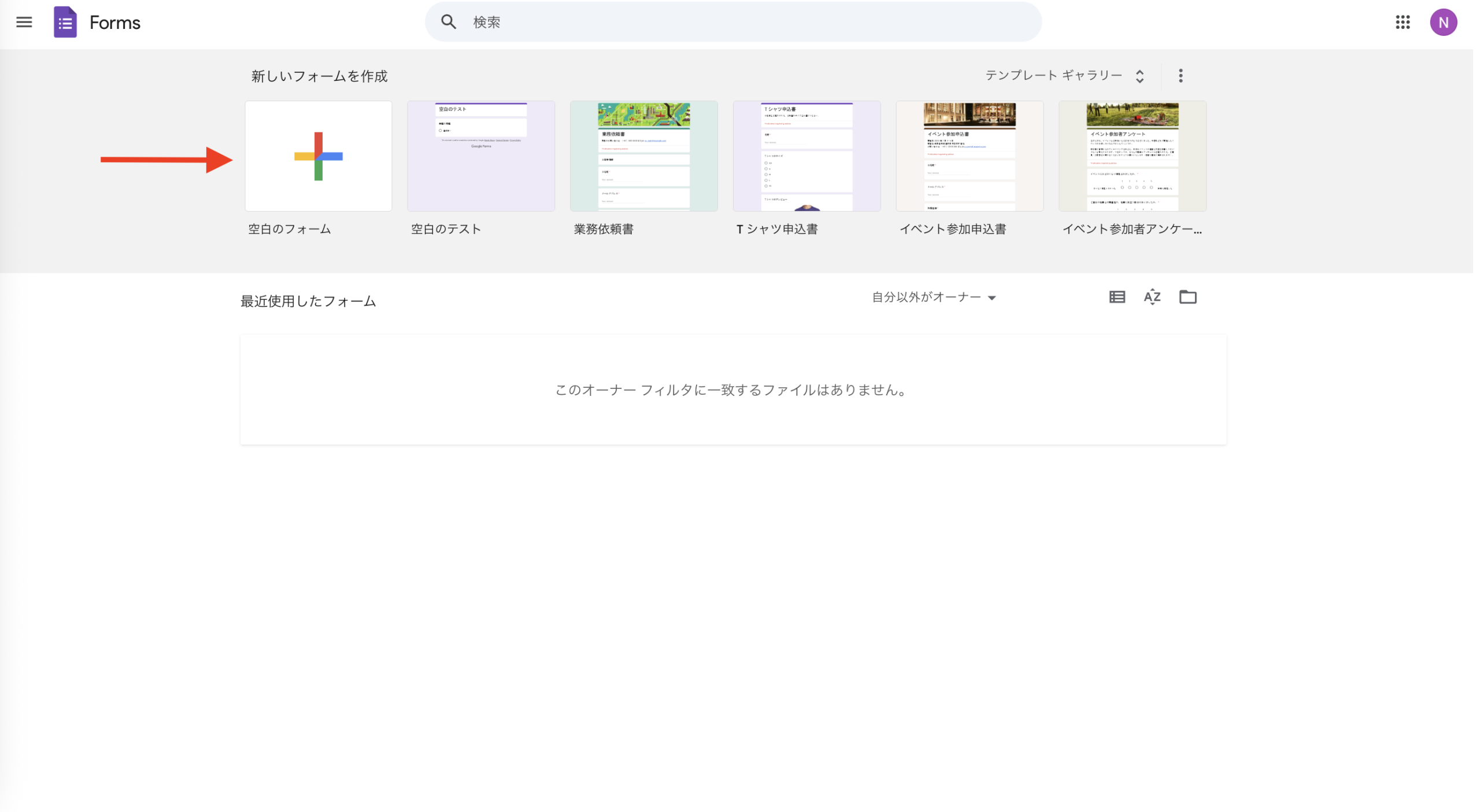Open the A-Z sort options
The image size is (1480, 812).
(x=1152, y=296)
